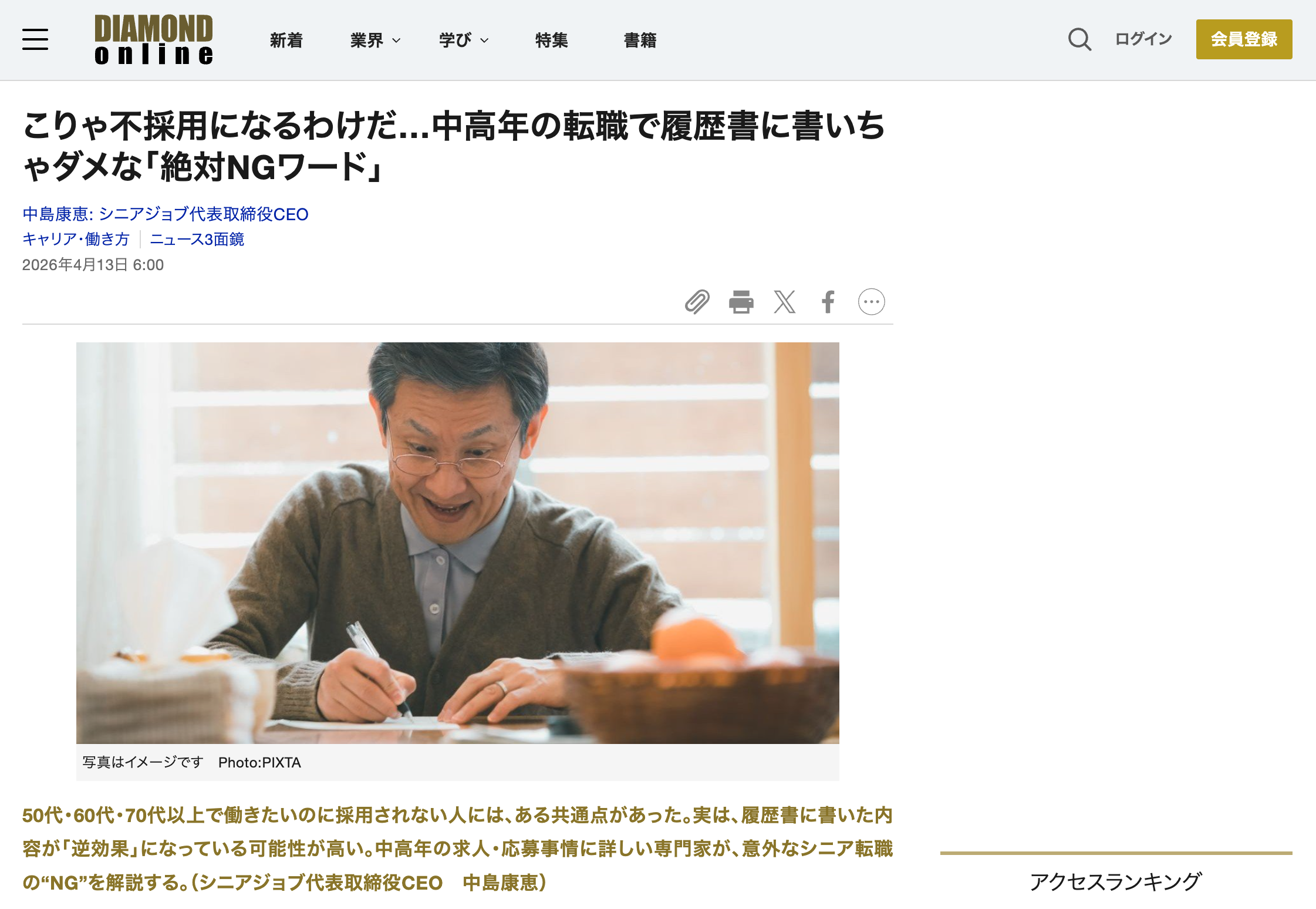The height and width of the screenshot is (909, 1316).
Task: Expand the 学び dropdown menu
Action: (464, 40)
